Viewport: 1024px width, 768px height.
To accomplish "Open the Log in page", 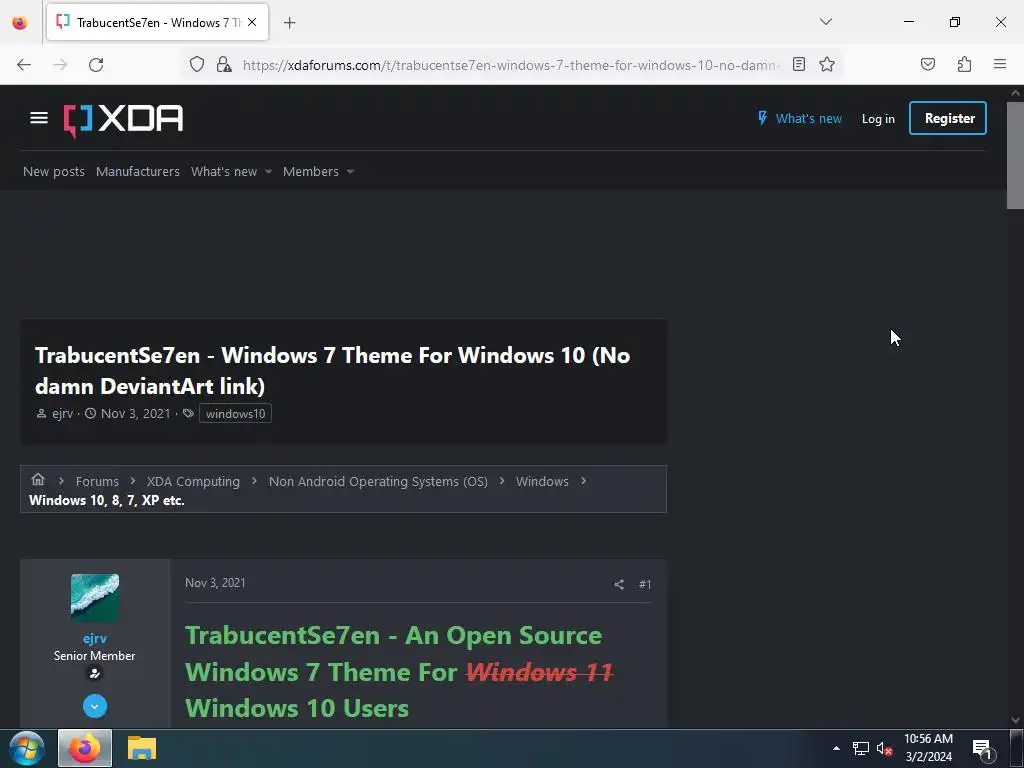I will coord(878,119).
